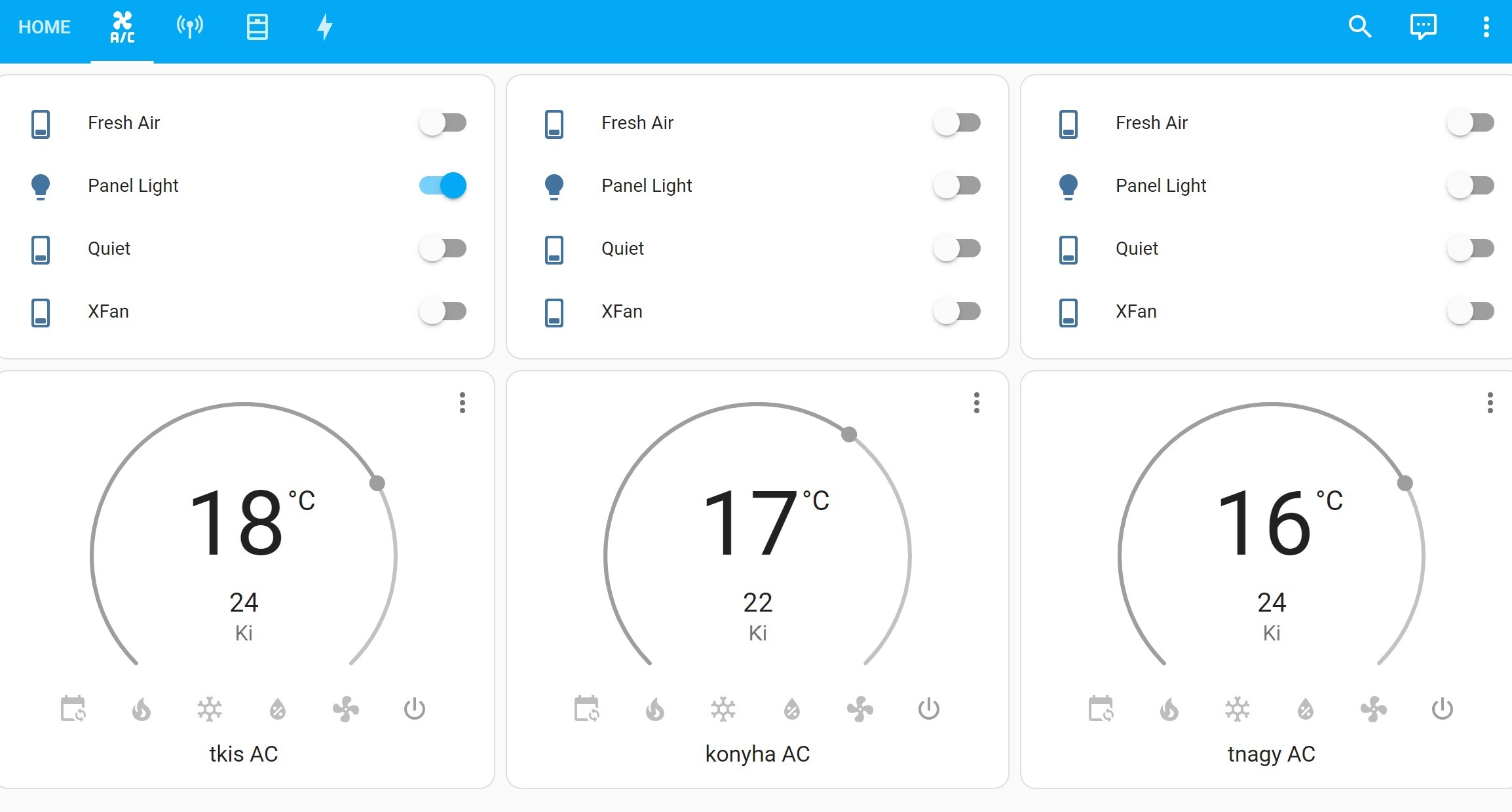Open the radio tower antenna tab
1512x812 pixels.
[190, 27]
